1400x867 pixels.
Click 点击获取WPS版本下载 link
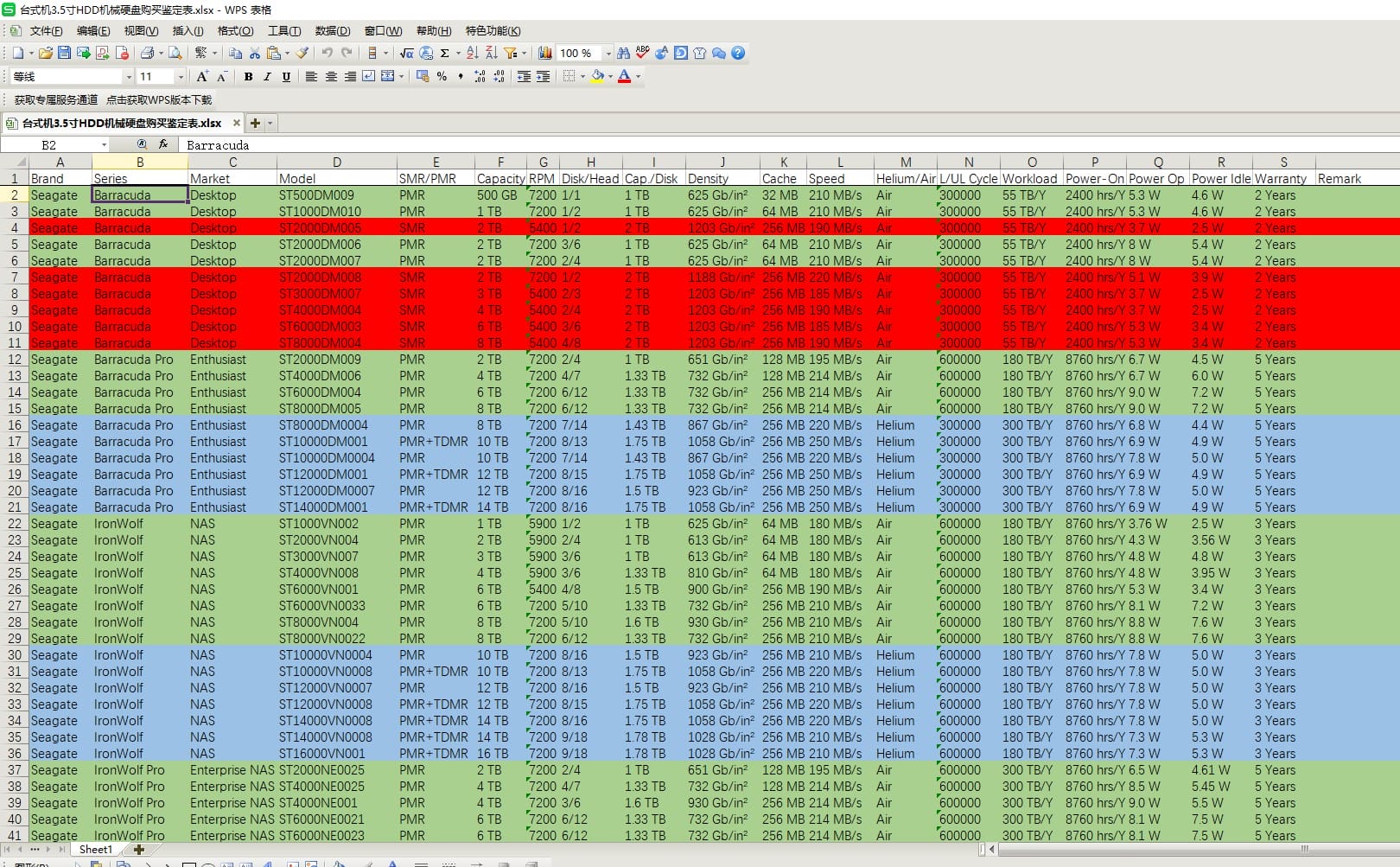(159, 99)
